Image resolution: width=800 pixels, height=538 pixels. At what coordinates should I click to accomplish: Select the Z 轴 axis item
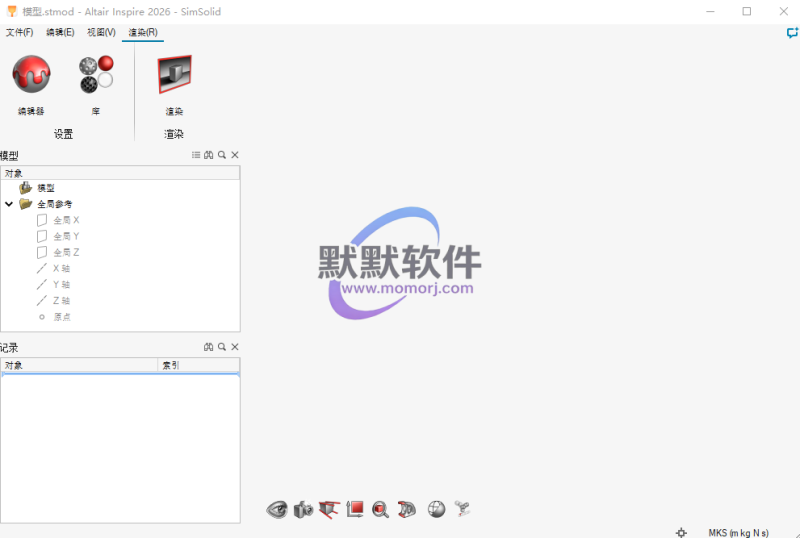pyautogui.click(x=62, y=301)
